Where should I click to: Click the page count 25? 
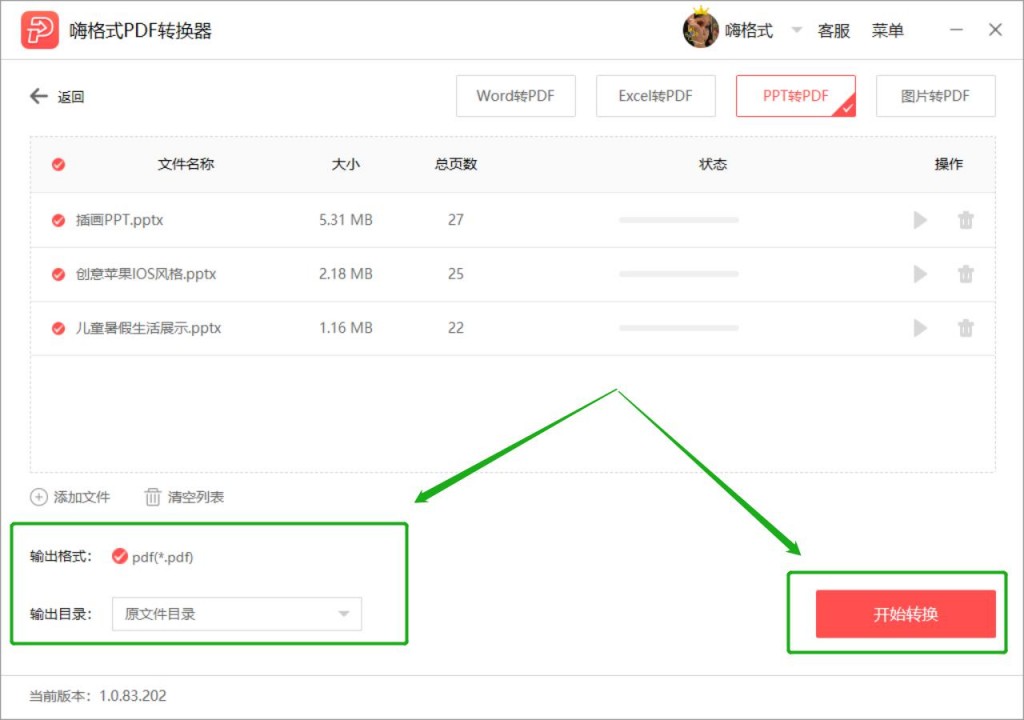456,274
